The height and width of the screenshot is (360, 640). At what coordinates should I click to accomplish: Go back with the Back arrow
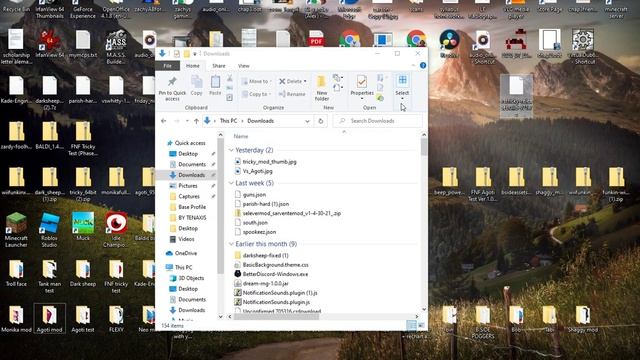(164, 121)
